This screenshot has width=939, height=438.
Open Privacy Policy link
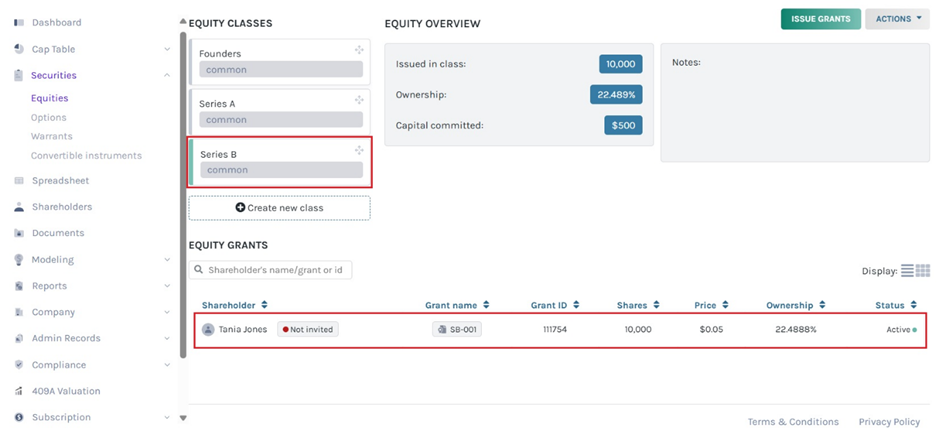point(889,422)
